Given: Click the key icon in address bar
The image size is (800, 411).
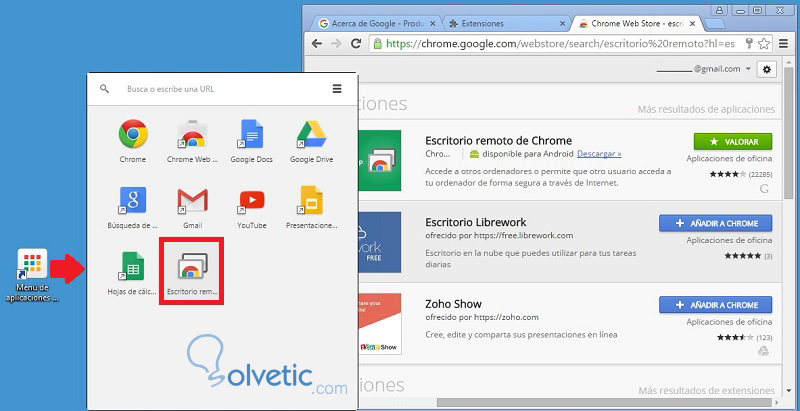Looking at the screenshot, I should pyautogui.click(x=749, y=44).
